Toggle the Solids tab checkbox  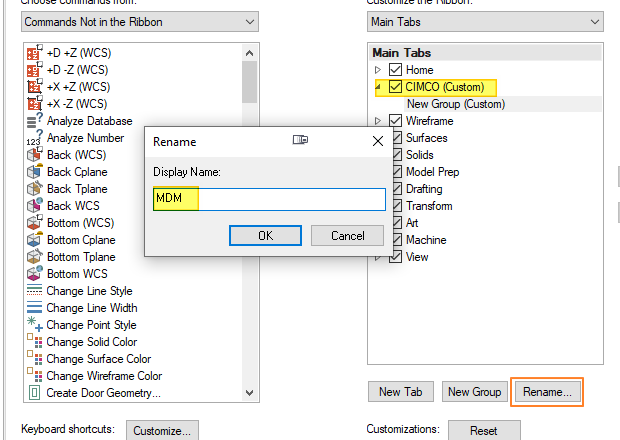[397, 155]
